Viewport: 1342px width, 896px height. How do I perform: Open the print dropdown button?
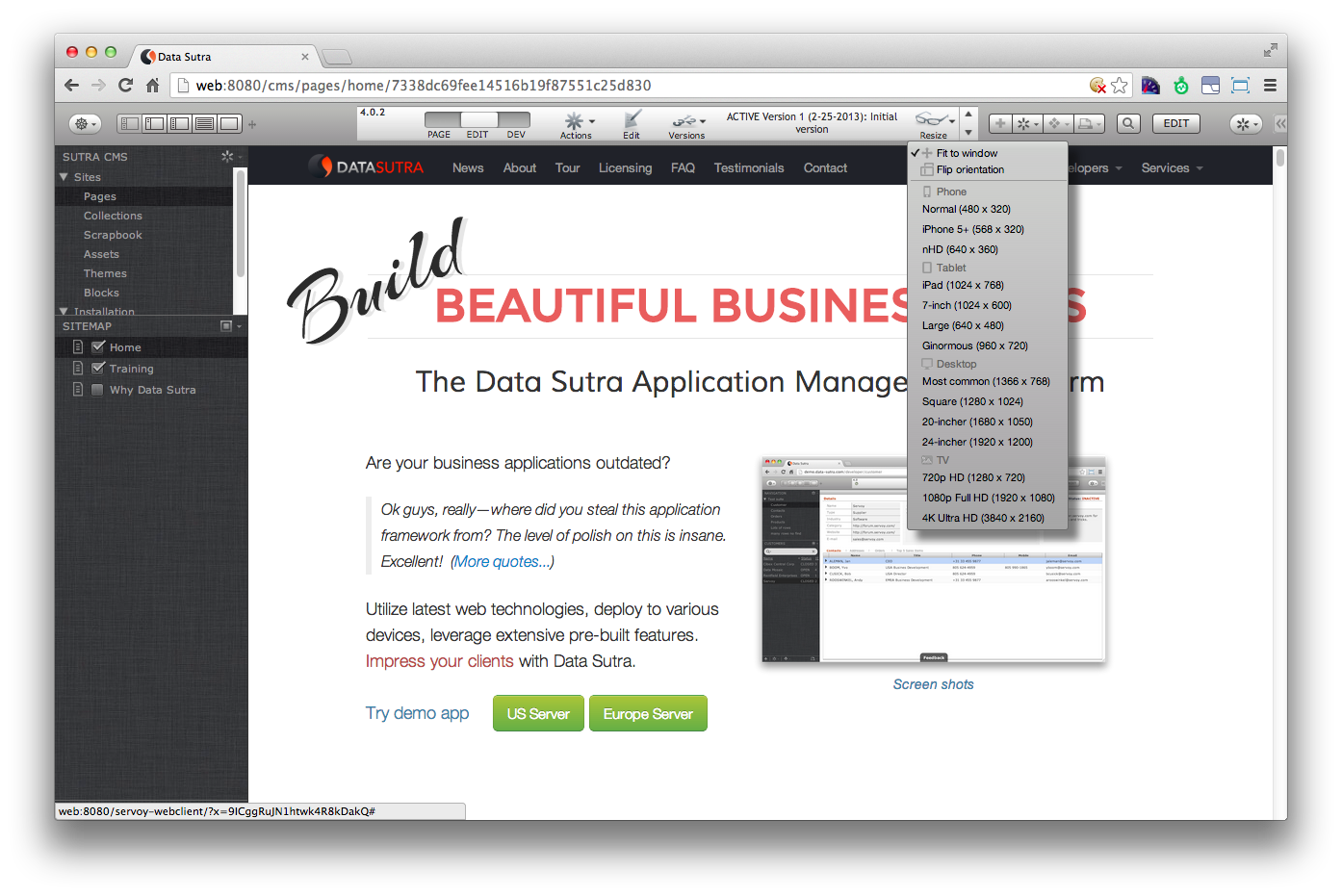1089,123
